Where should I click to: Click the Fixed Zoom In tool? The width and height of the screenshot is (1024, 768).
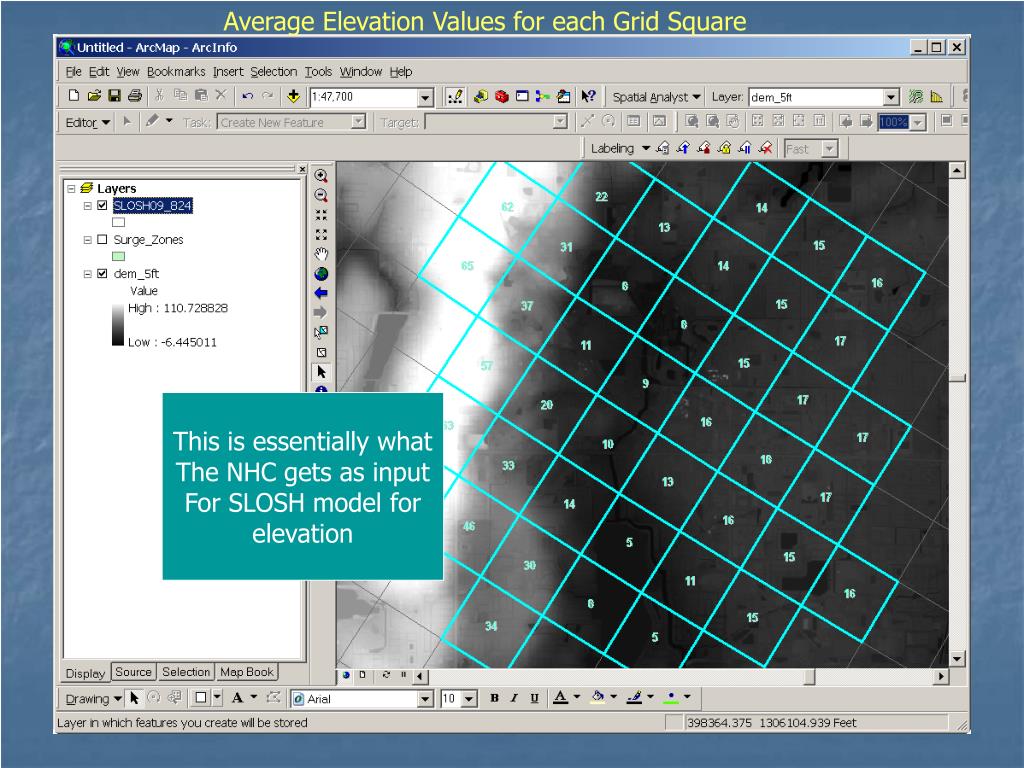click(321, 214)
